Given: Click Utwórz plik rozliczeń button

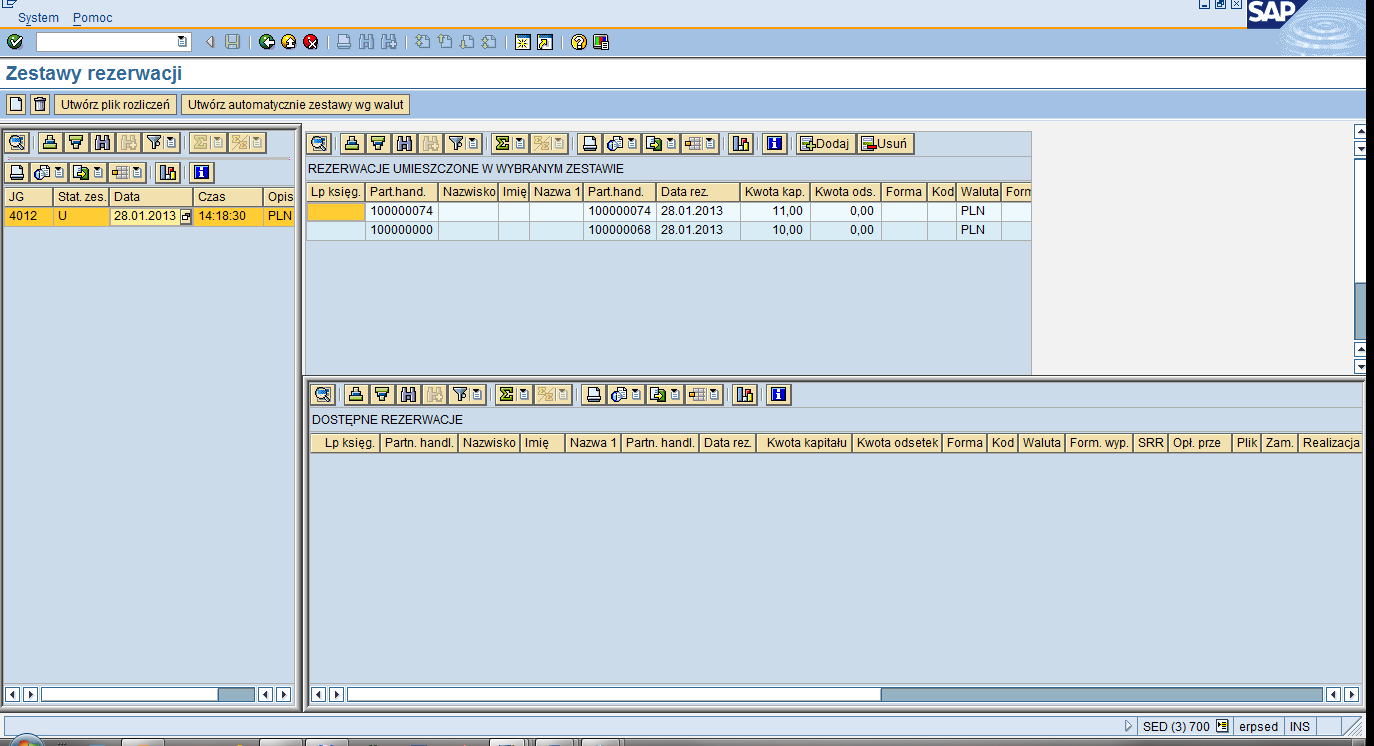Looking at the screenshot, I should pyautogui.click(x=116, y=104).
